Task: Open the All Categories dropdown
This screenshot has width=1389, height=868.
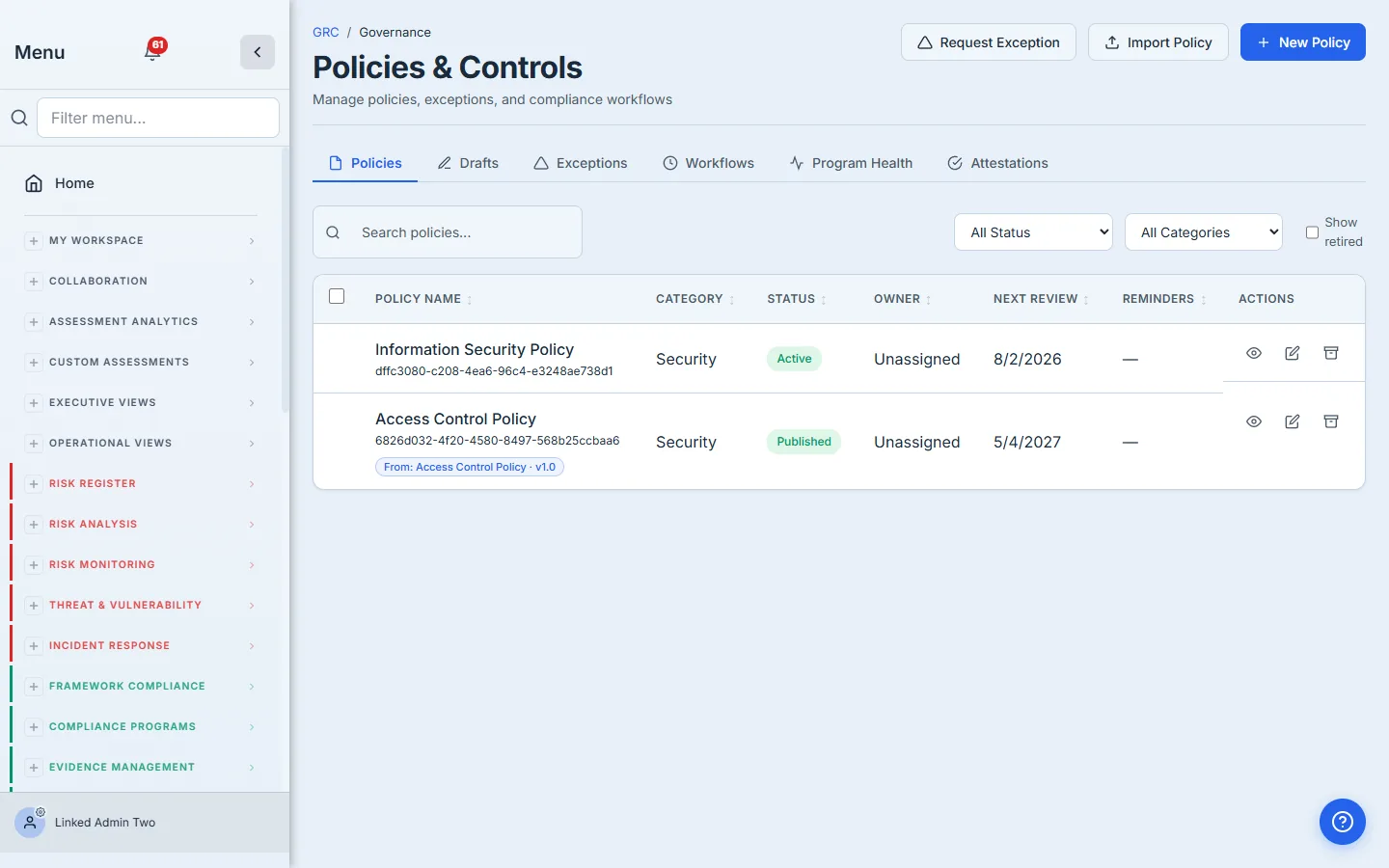Action: coord(1203,232)
